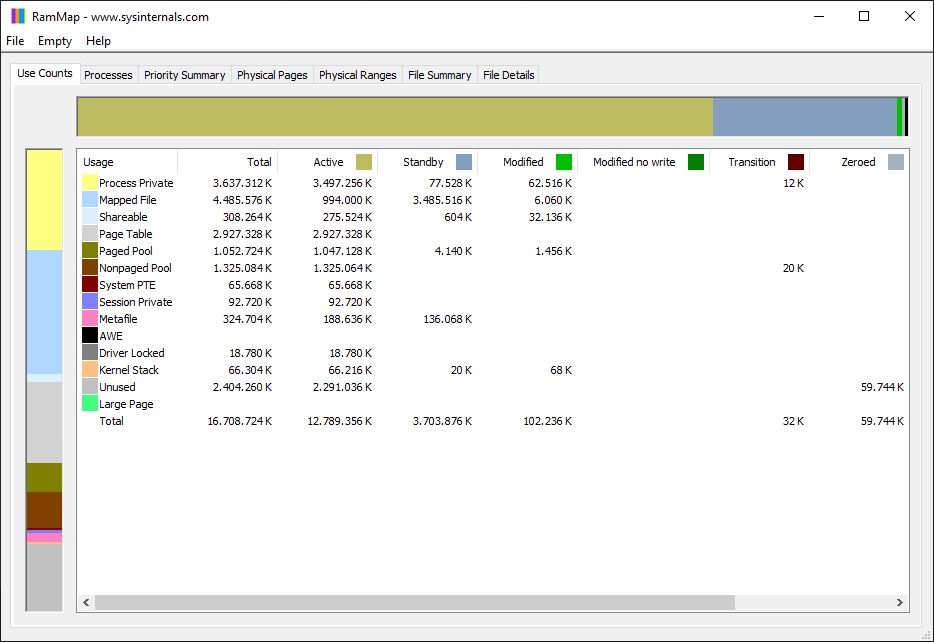Image resolution: width=934 pixels, height=642 pixels.
Task: Open the Help menu
Action: (x=98, y=40)
